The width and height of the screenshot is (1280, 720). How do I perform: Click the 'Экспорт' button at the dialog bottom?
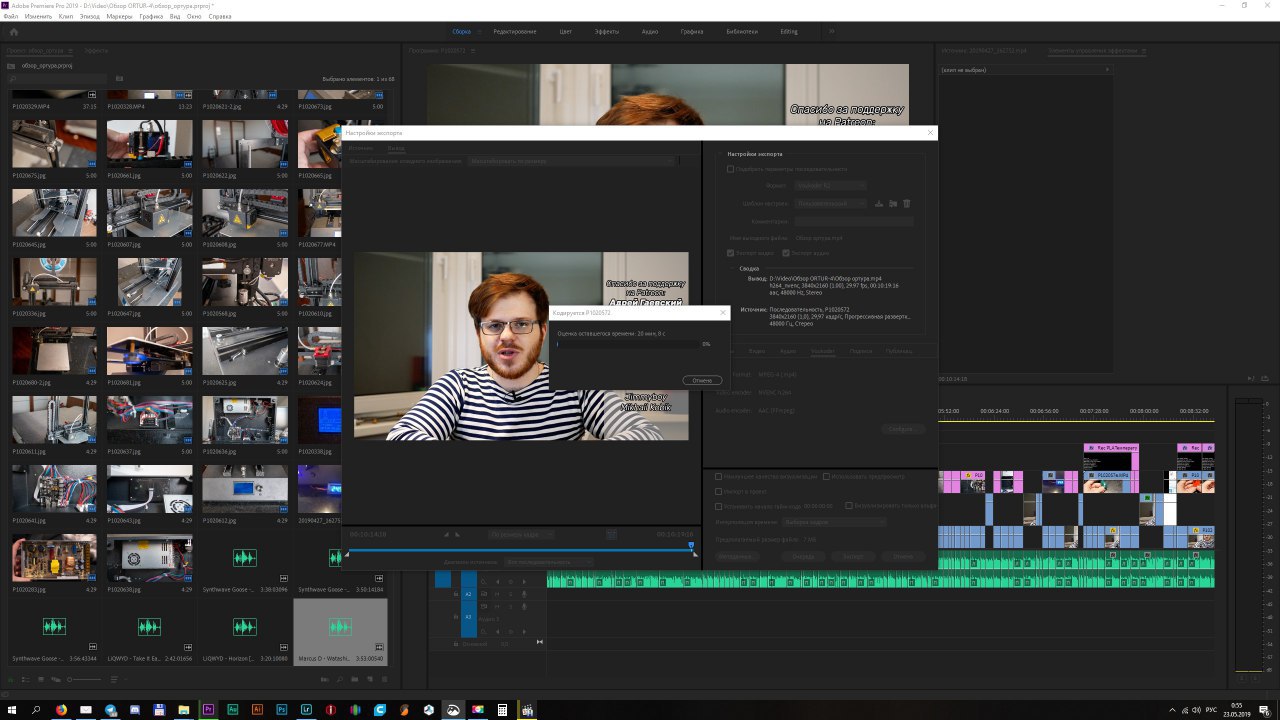(x=853, y=556)
